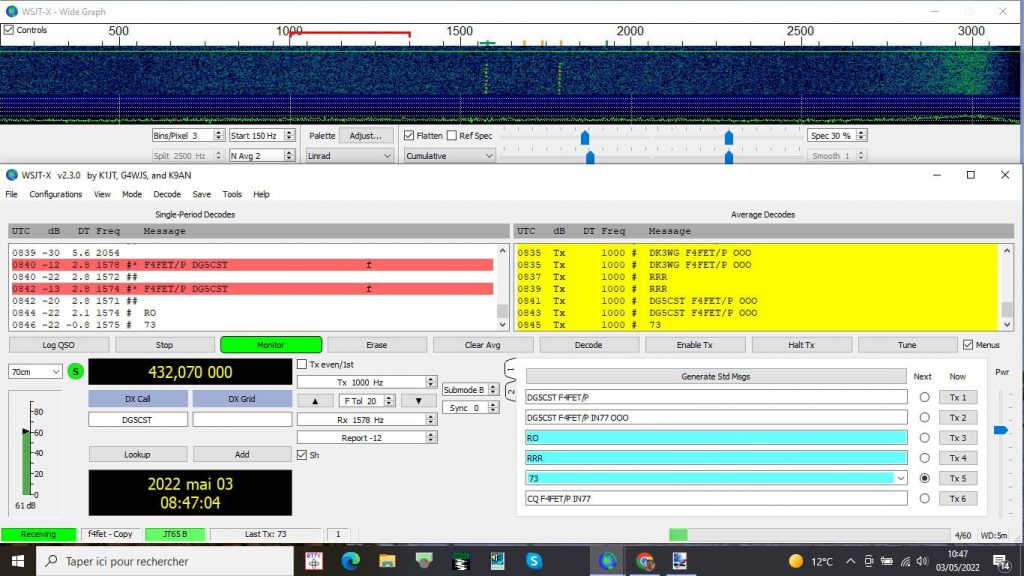The image size is (1024, 576).
Task: Enable the Ref Spec checkbox
Action: click(452, 136)
